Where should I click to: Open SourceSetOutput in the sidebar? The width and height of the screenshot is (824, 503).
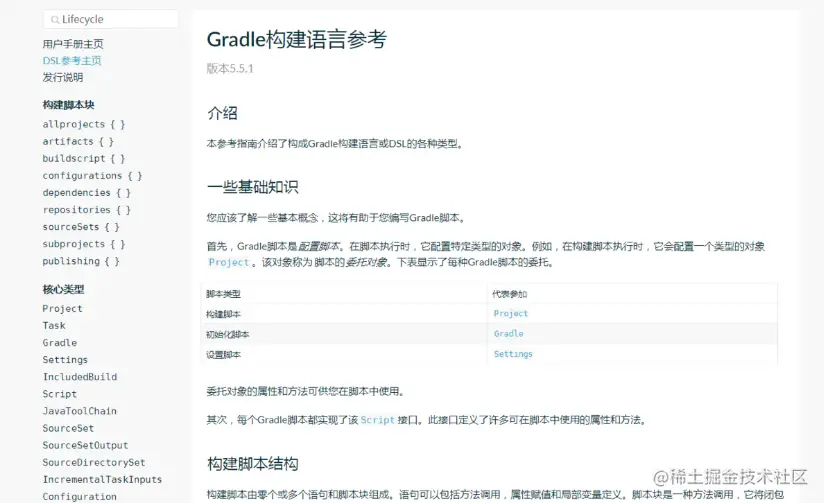[85, 445]
